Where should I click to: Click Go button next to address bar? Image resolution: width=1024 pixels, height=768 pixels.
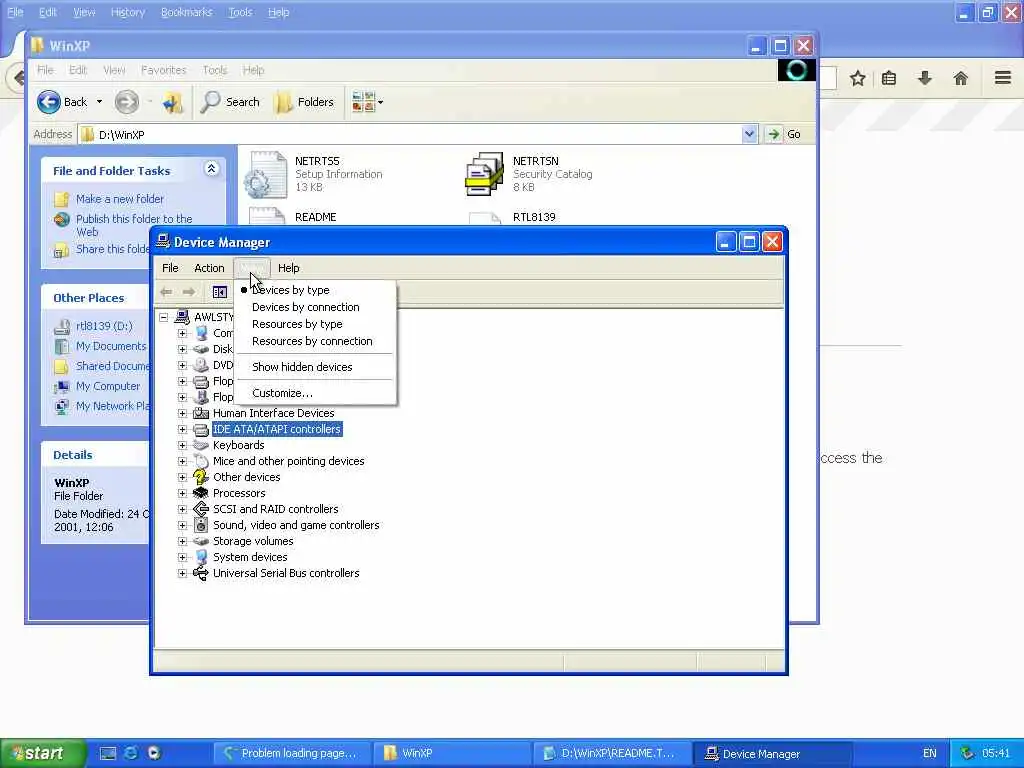[x=784, y=135]
